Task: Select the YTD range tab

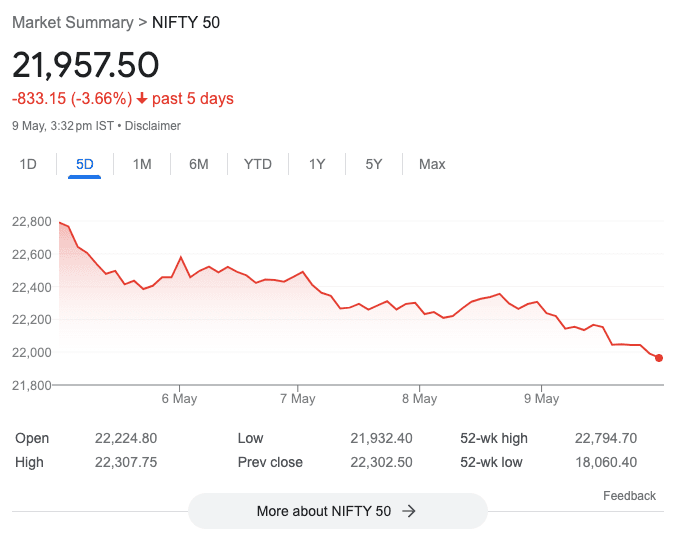Action: coord(258,164)
